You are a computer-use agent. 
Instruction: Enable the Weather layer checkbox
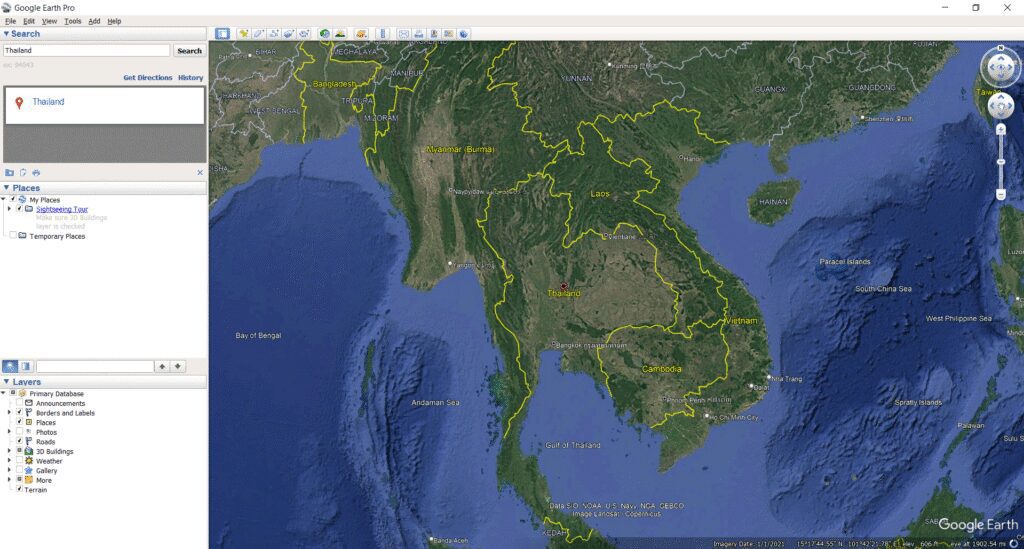click(20, 461)
